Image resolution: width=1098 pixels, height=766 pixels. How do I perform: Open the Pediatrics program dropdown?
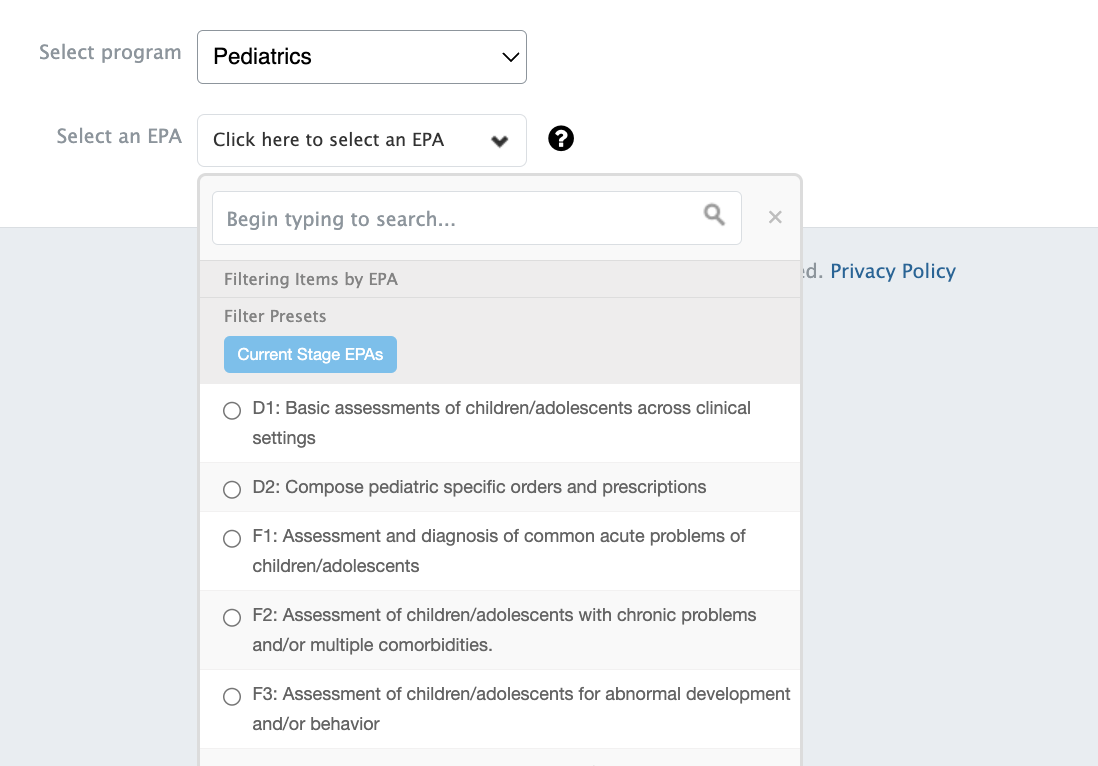[x=361, y=57]
